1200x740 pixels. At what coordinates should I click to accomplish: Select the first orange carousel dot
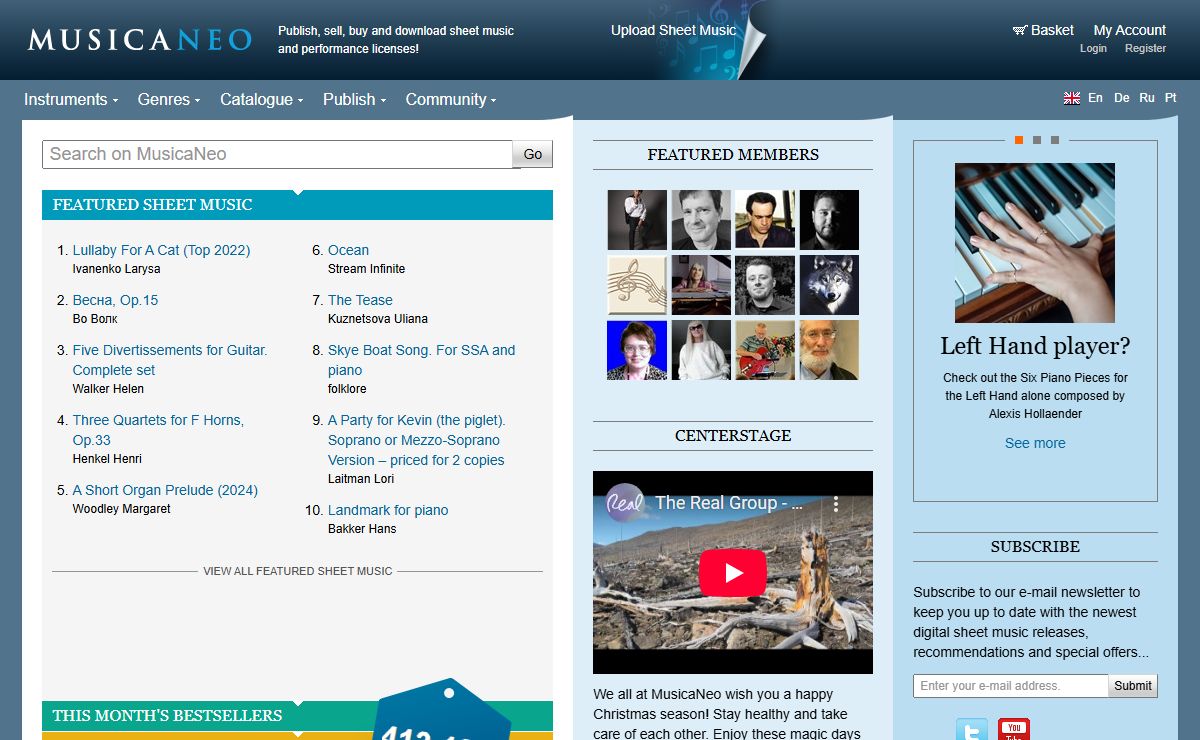(1018, 140)
